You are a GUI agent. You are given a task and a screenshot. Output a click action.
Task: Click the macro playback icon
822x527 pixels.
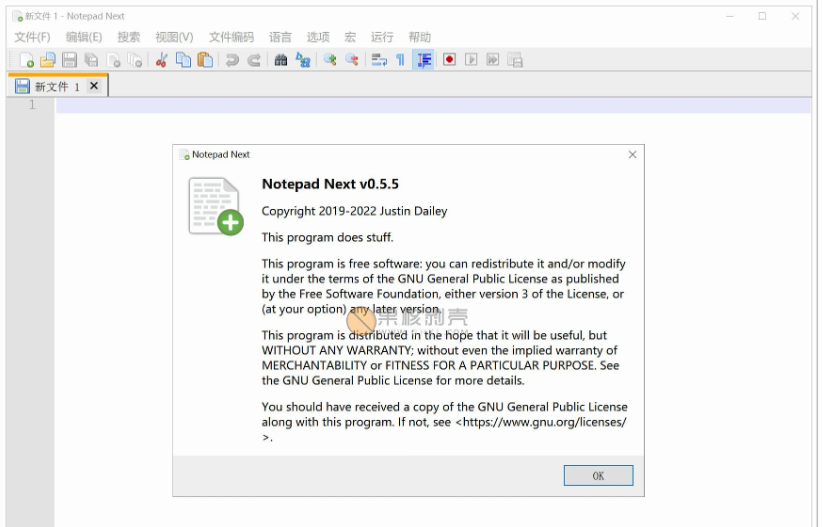(471, 60)
